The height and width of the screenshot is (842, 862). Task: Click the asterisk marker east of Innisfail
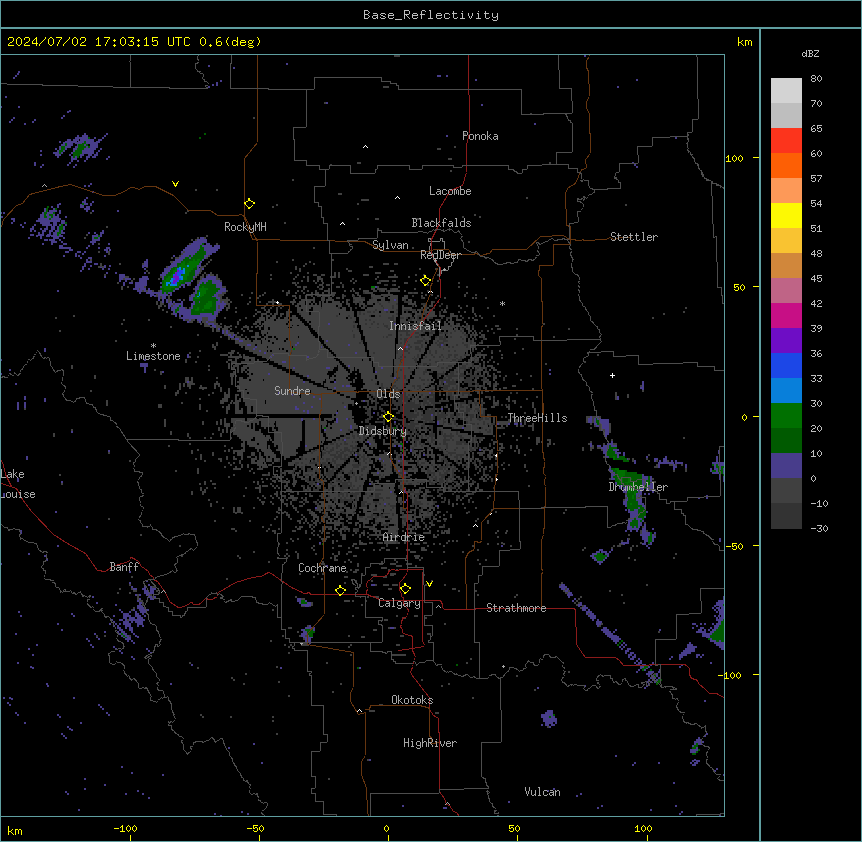tap(502, 303)
